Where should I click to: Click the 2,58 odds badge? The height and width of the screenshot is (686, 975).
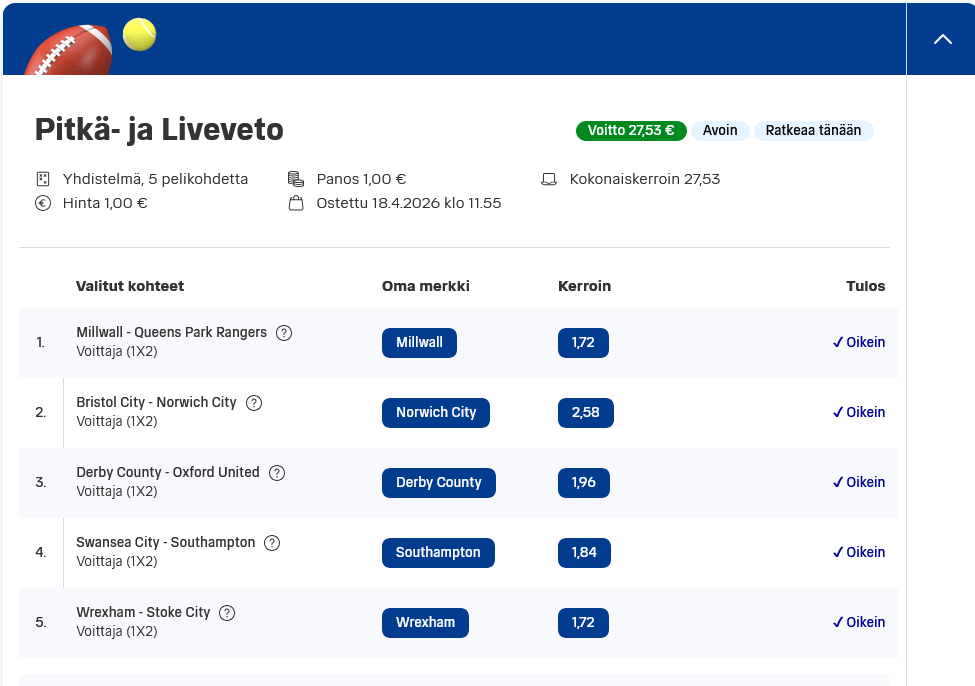pos(586,413)
